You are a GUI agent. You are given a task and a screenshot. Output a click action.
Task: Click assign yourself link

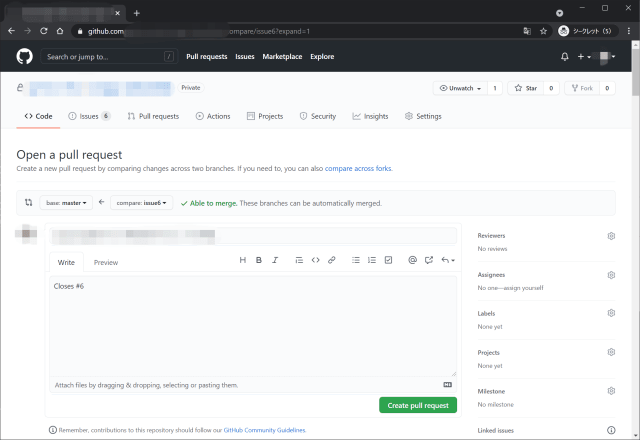tap(523, 288)
